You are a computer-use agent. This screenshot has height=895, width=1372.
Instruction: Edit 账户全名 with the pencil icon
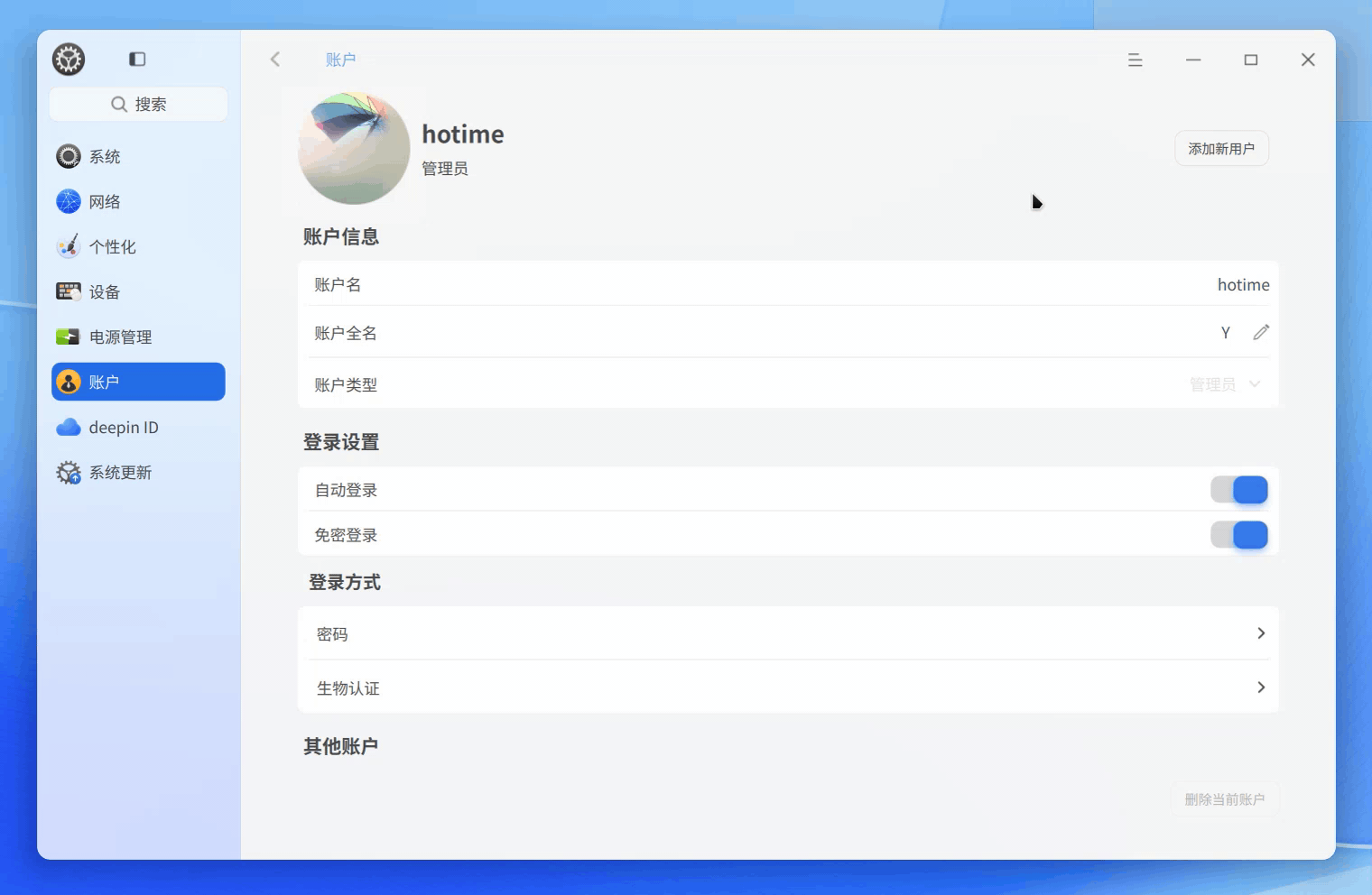click(x=1261, y=333)
